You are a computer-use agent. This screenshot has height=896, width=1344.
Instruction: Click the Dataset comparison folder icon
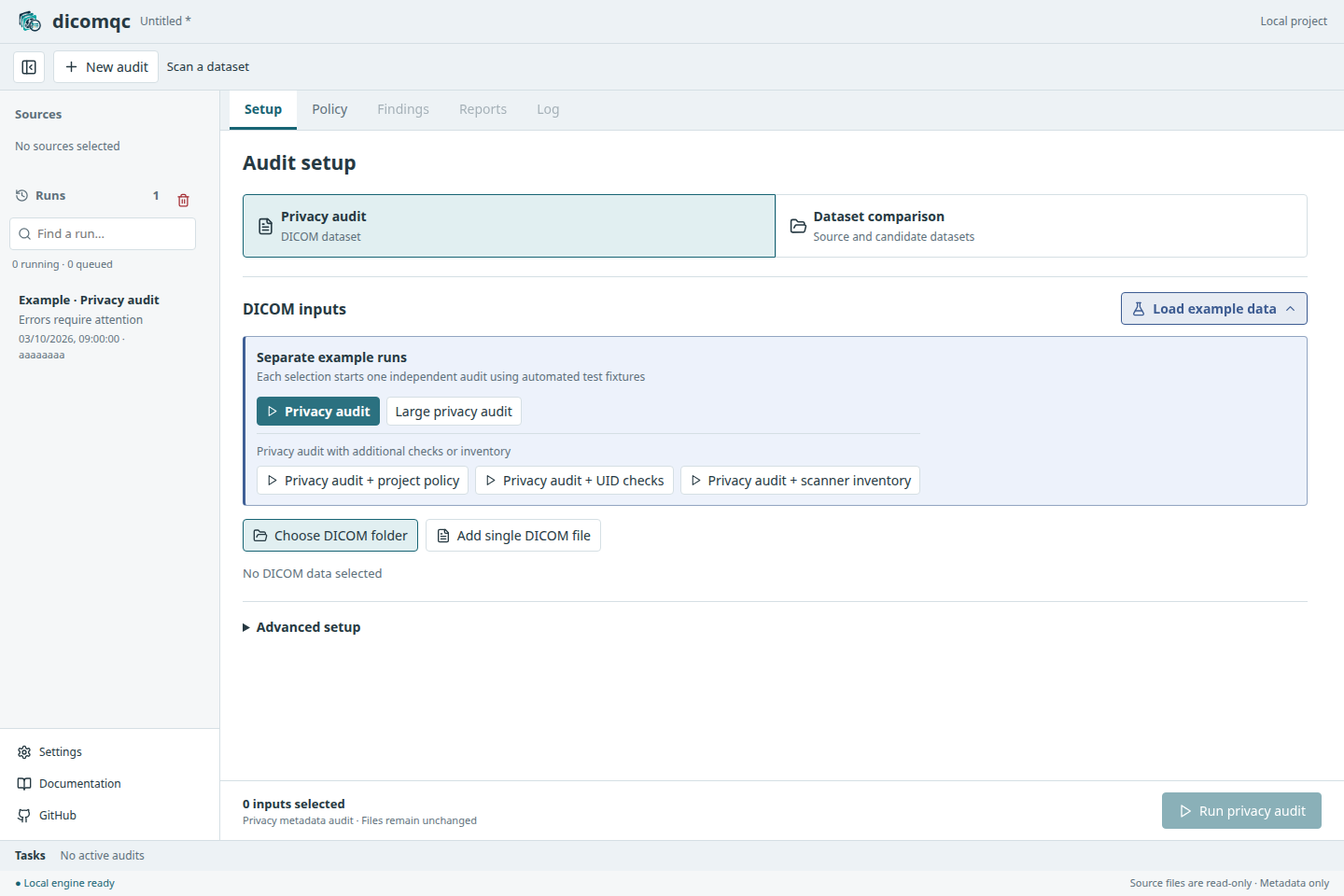point(798,227)
